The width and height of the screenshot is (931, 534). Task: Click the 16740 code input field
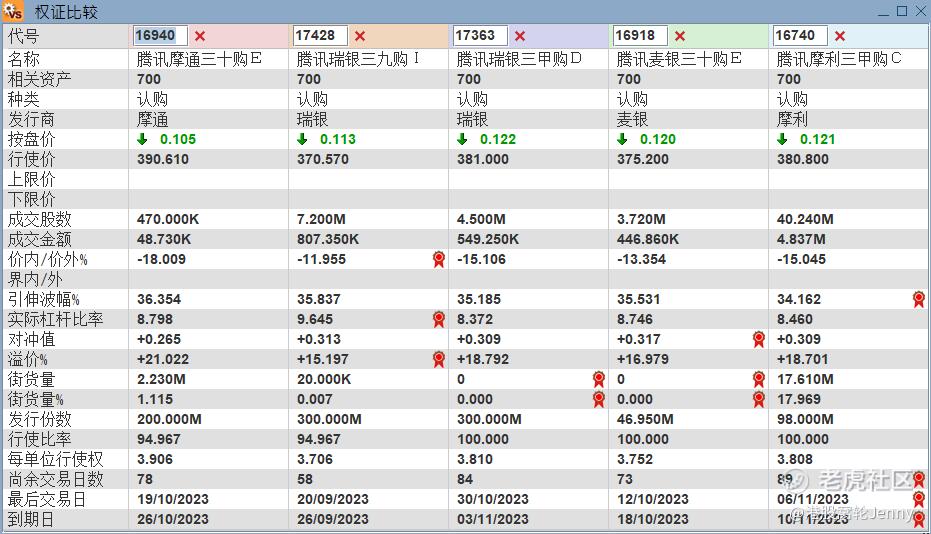click(x=800, y=36)
